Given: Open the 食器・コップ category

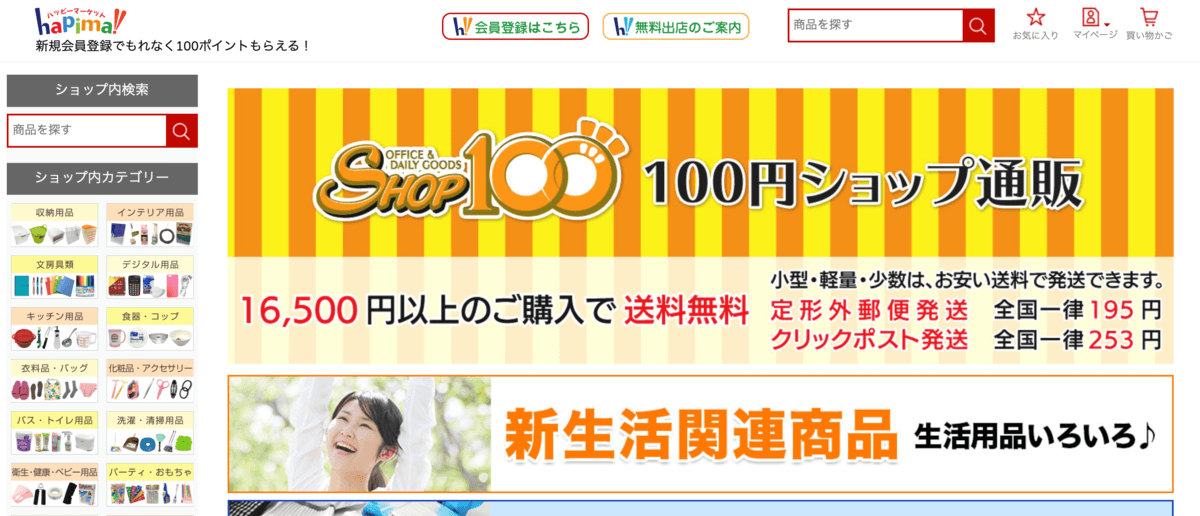Looking at the screenshot, I should (150, 329).
